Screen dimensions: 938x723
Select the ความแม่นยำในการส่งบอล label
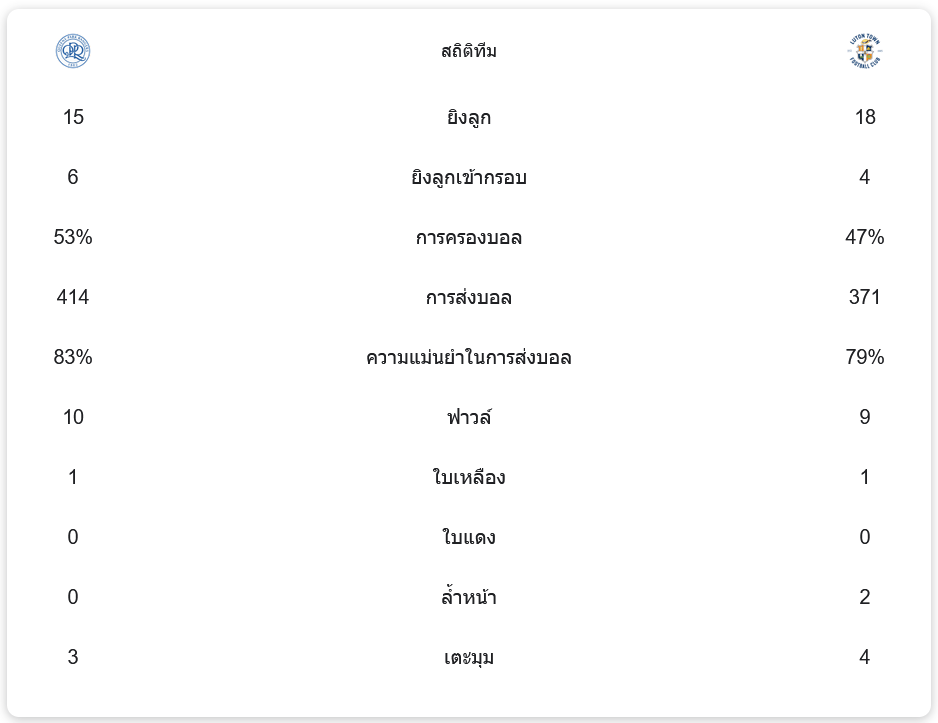tap(469, 358)
